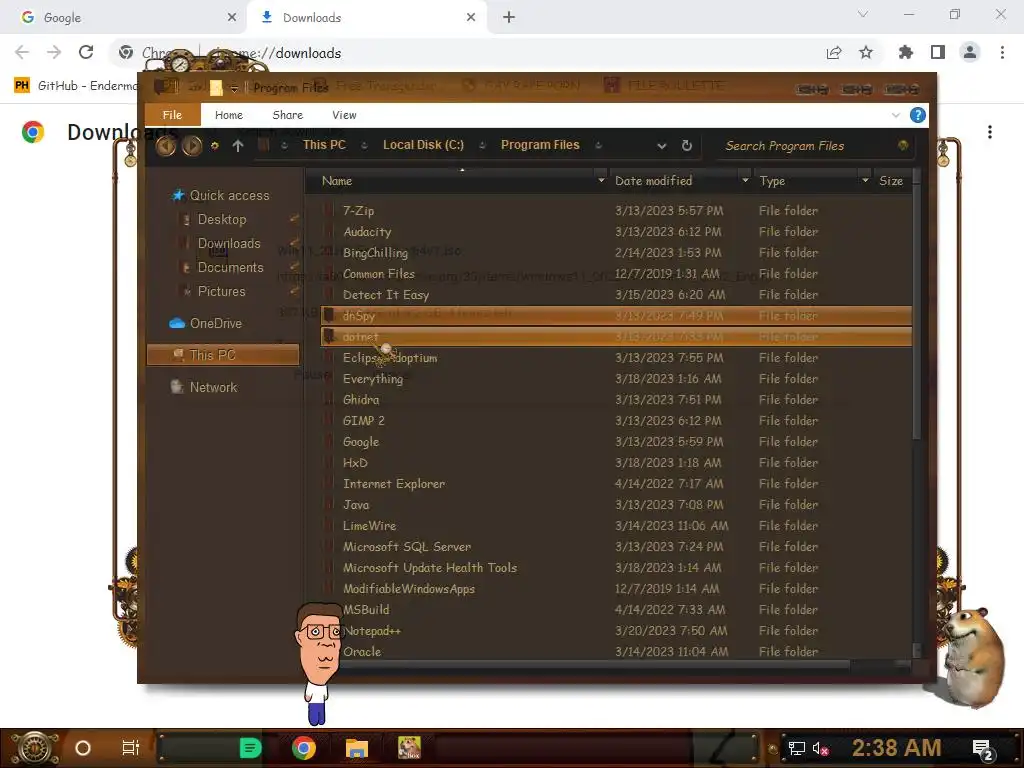Open Chrome profile avatar
Screen dimensions: 1024x768
point(970,52)
